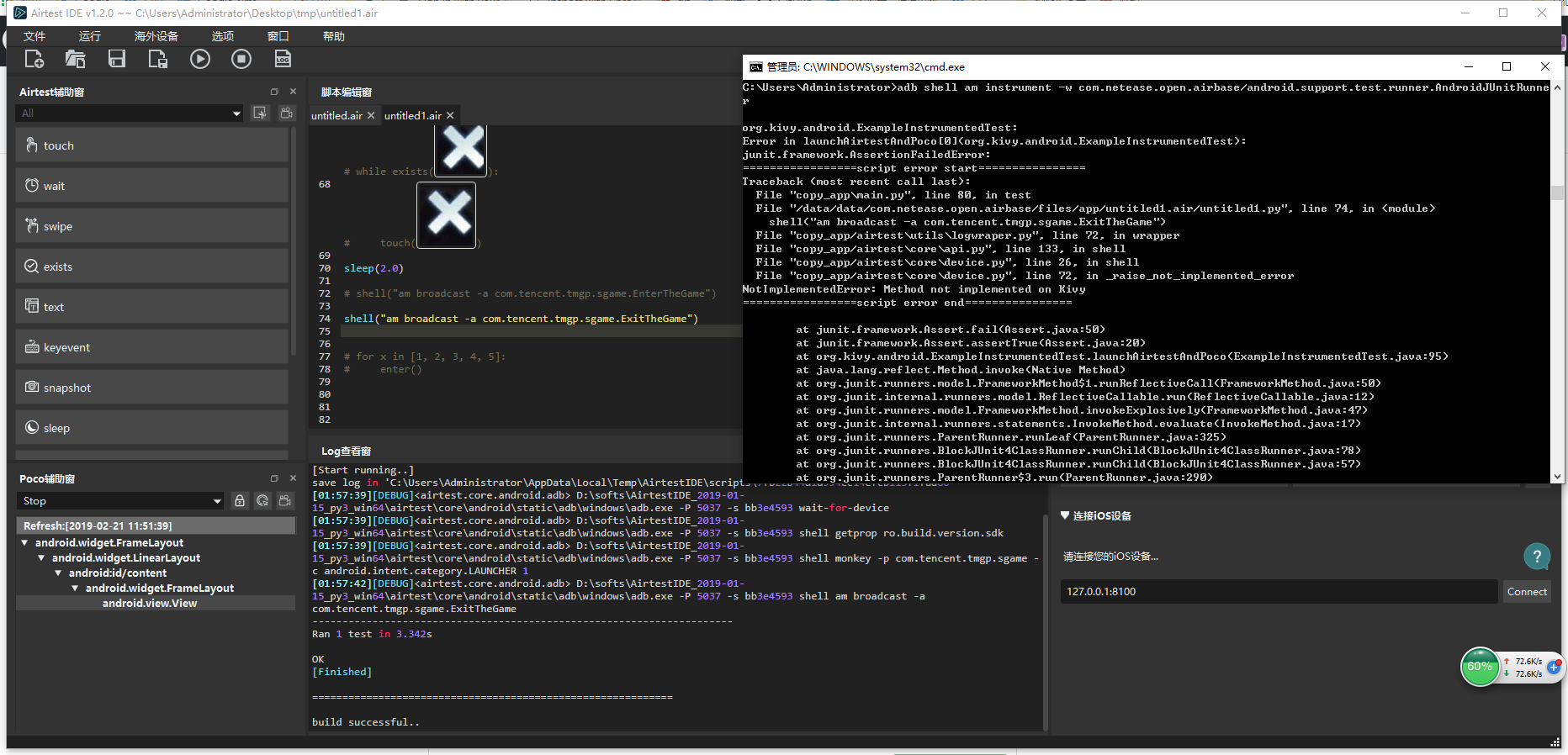Click the sleep(2.0) line in the script editor
Image resolution: width=1568 pixels, height=755 pixels.
click(373, 268)
